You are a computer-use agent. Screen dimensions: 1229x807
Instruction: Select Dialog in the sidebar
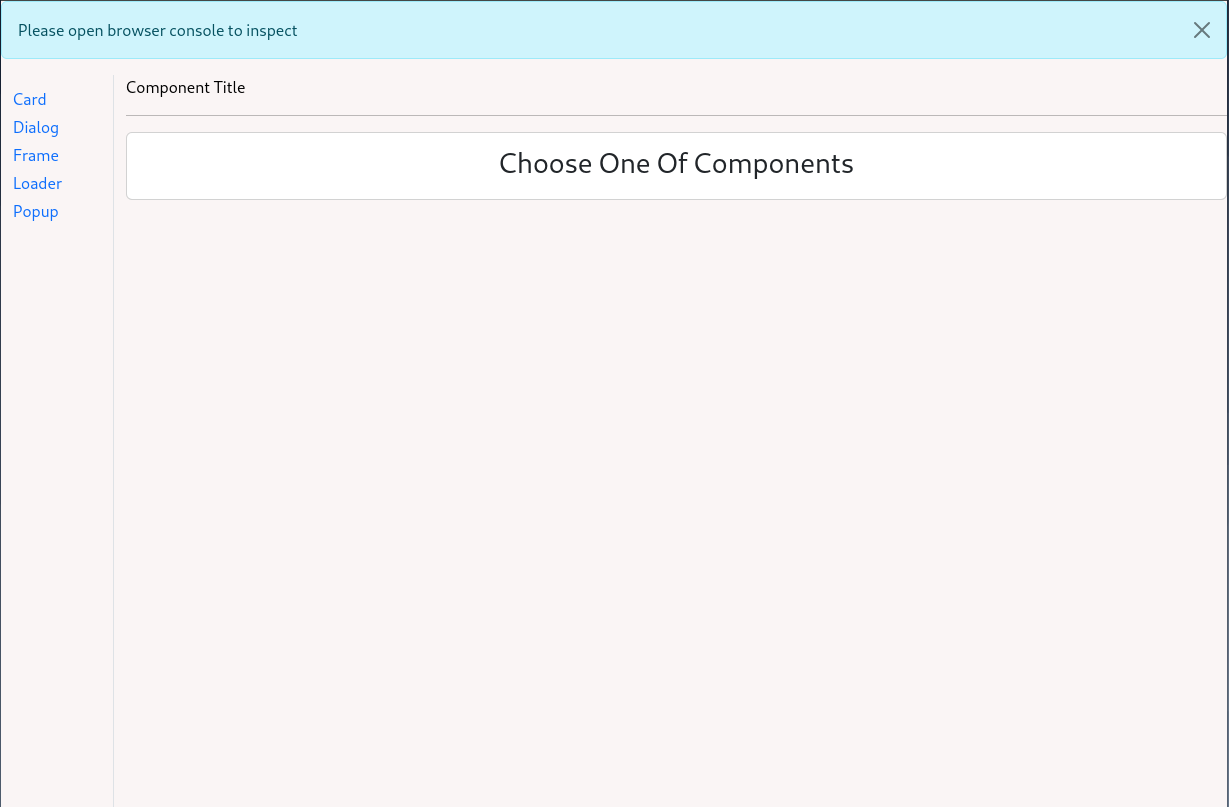[36, 128]
